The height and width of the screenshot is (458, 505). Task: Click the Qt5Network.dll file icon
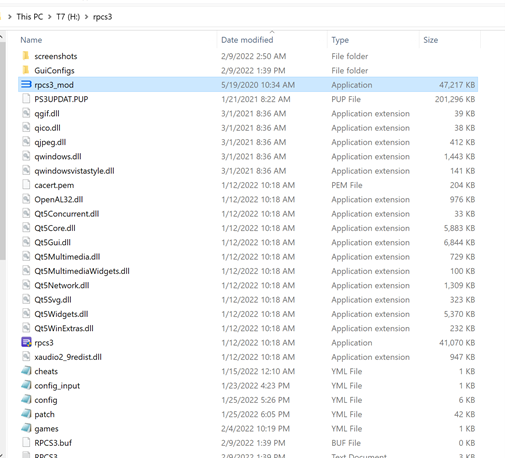[x=26, y=285]
